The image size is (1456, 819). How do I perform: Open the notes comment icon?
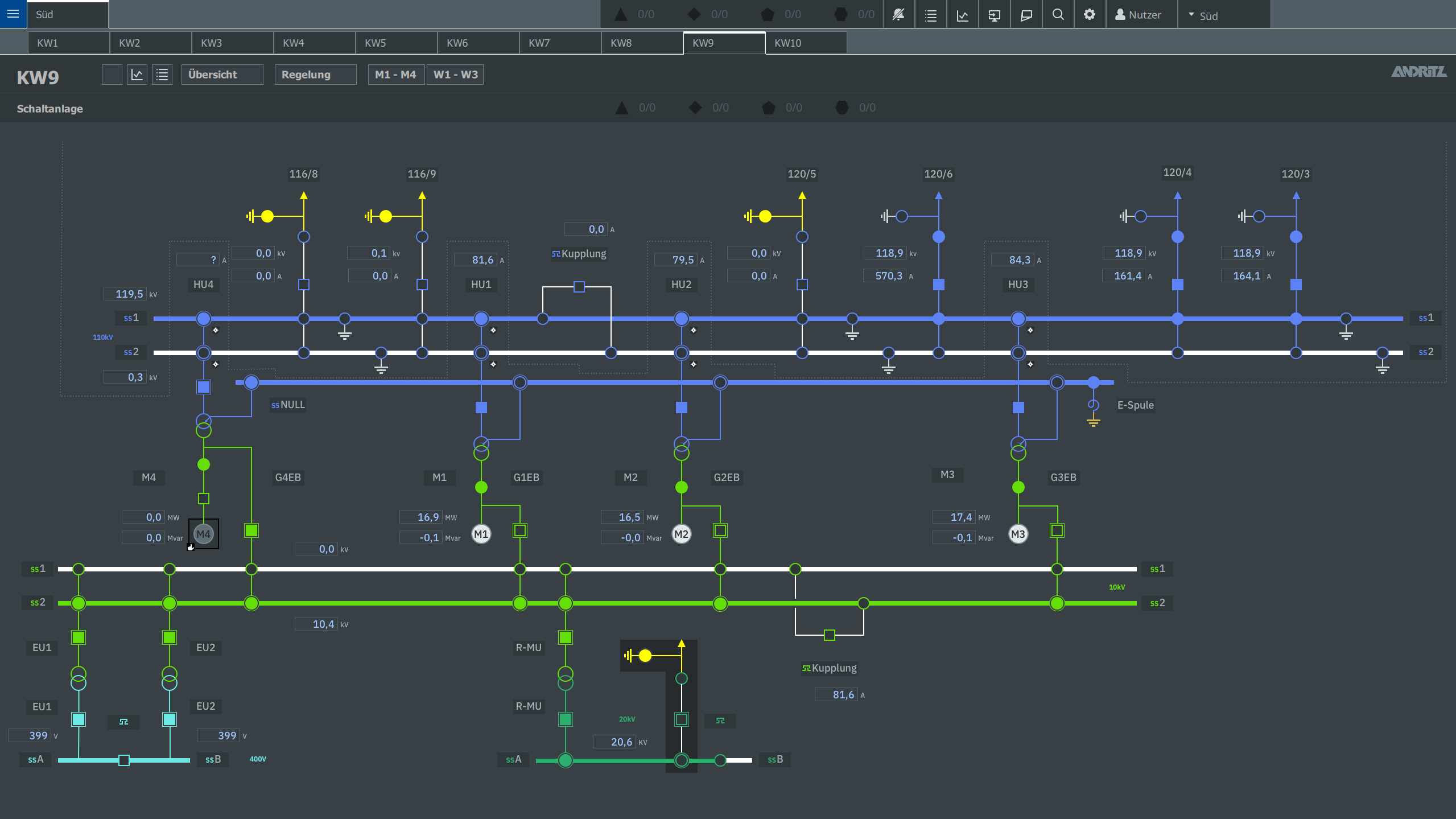(1026, 15)
